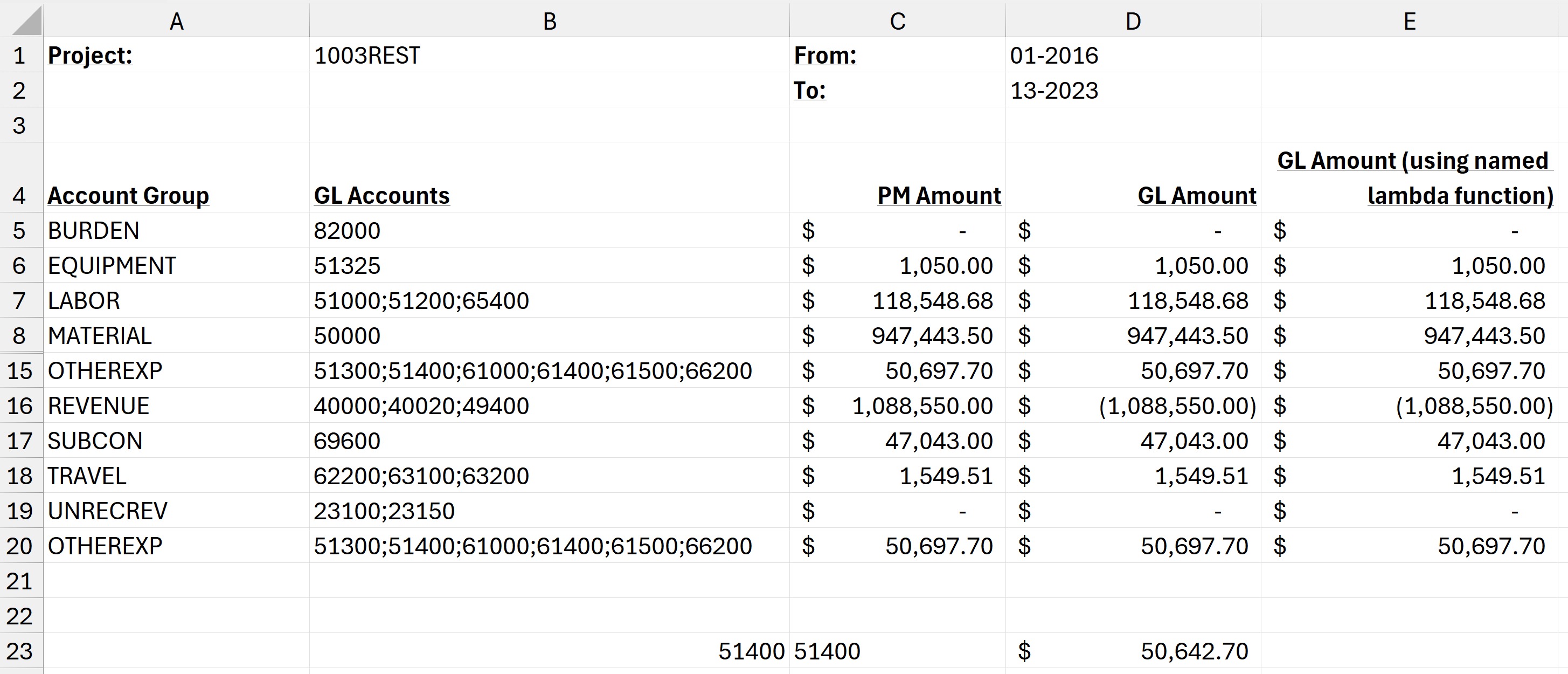Viewport: 1568px width, 674px height.
Task: Select the UNRECREV account group cell
Action: click(177, 510)
